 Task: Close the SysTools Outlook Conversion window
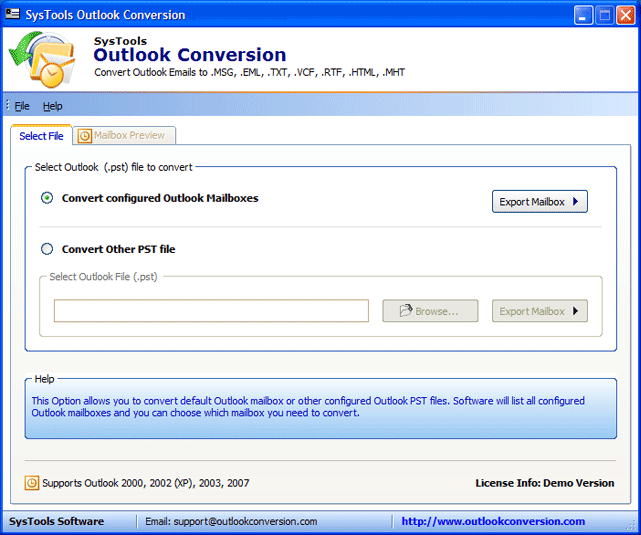626,16
